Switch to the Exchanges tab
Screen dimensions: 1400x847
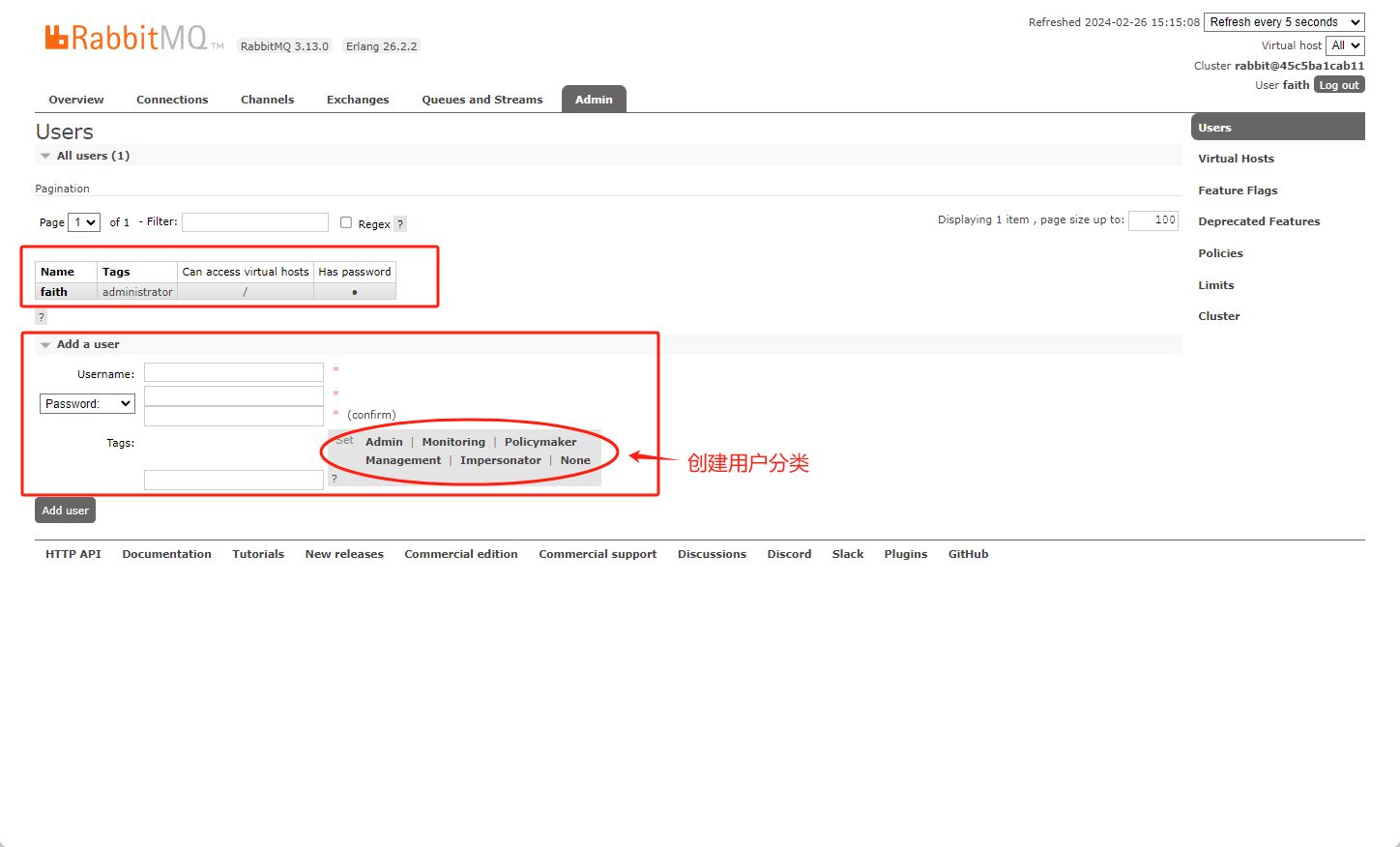pyautogui.click(x=358, y=100)
